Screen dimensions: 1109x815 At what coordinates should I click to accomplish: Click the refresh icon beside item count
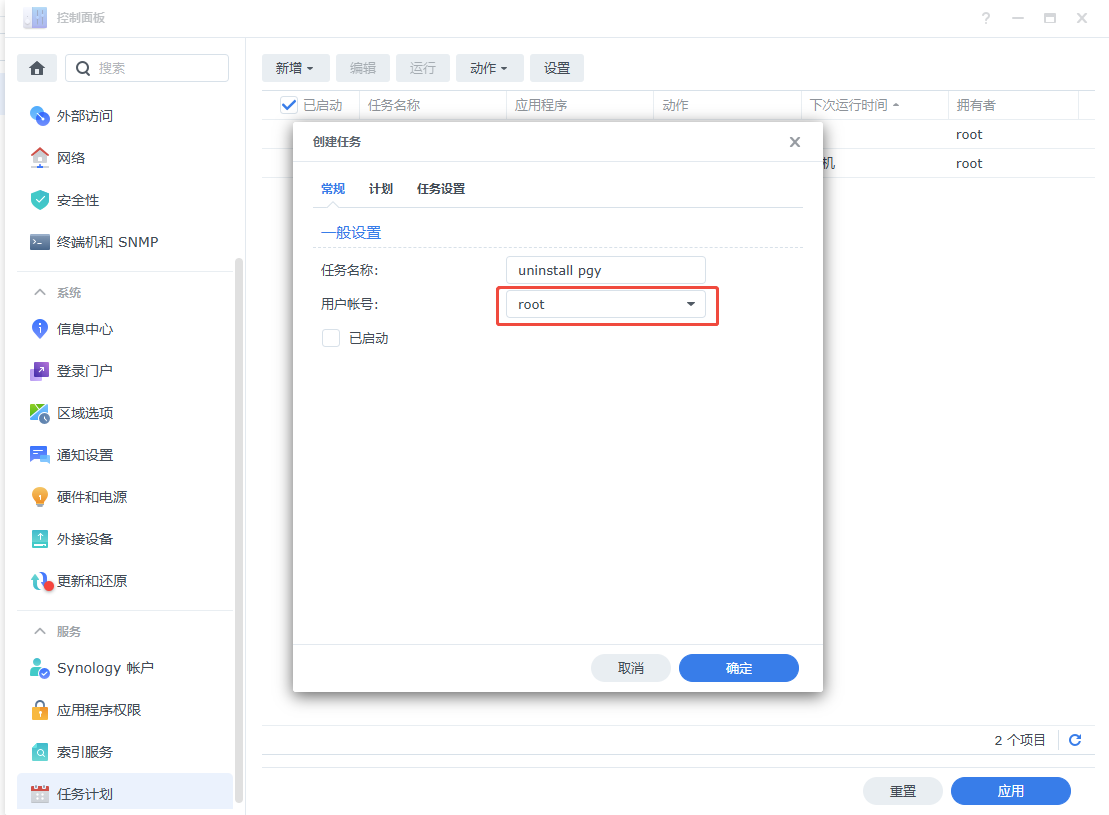[1075, 740]
